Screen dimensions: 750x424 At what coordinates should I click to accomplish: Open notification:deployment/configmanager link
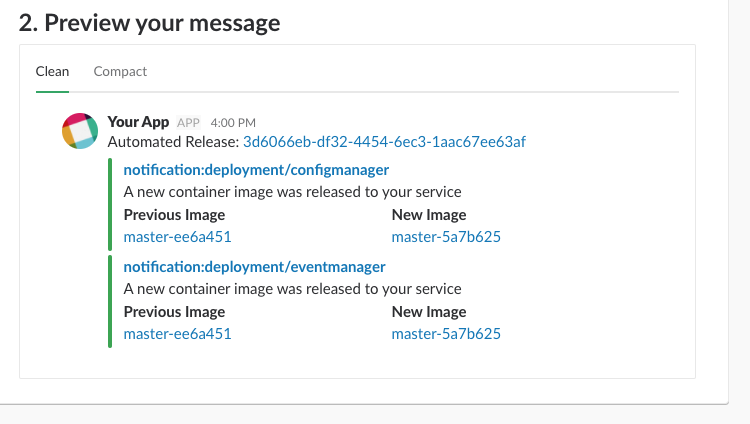point(256,170)
